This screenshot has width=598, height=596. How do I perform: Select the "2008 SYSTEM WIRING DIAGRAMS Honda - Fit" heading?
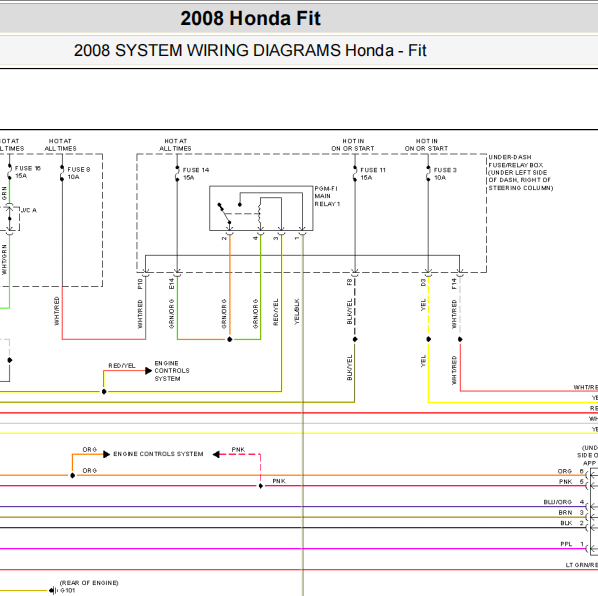point(250,50)
